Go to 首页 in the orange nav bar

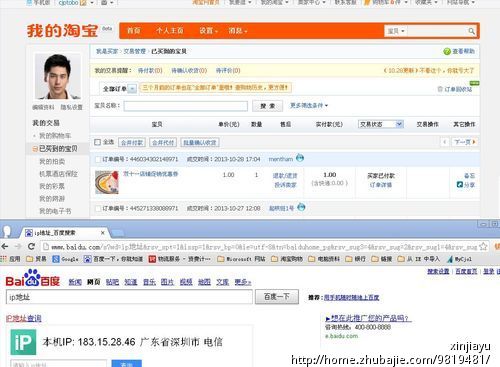point(134,31)
